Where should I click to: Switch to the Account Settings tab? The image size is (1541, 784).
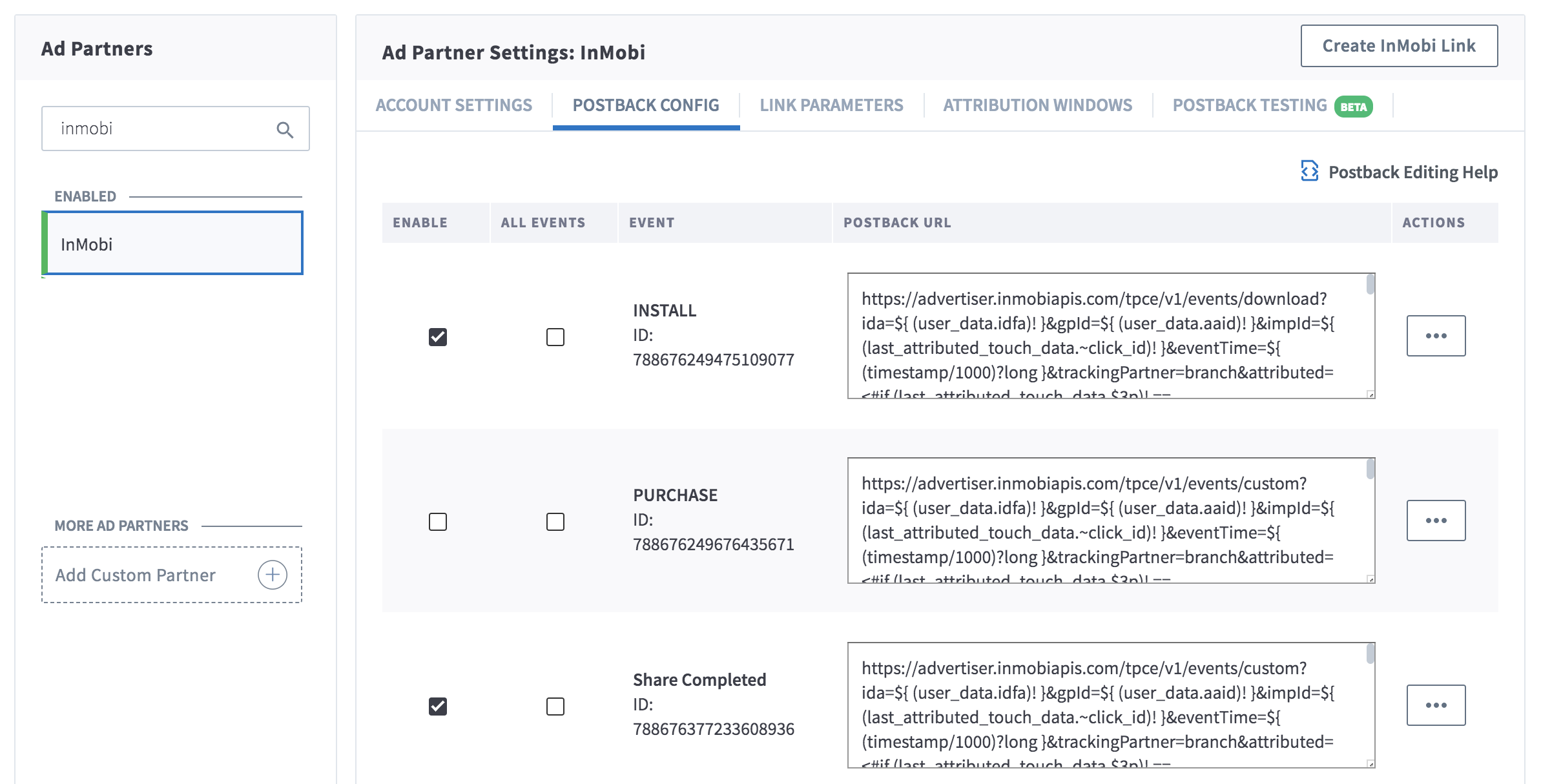click(x=453, y=105)
